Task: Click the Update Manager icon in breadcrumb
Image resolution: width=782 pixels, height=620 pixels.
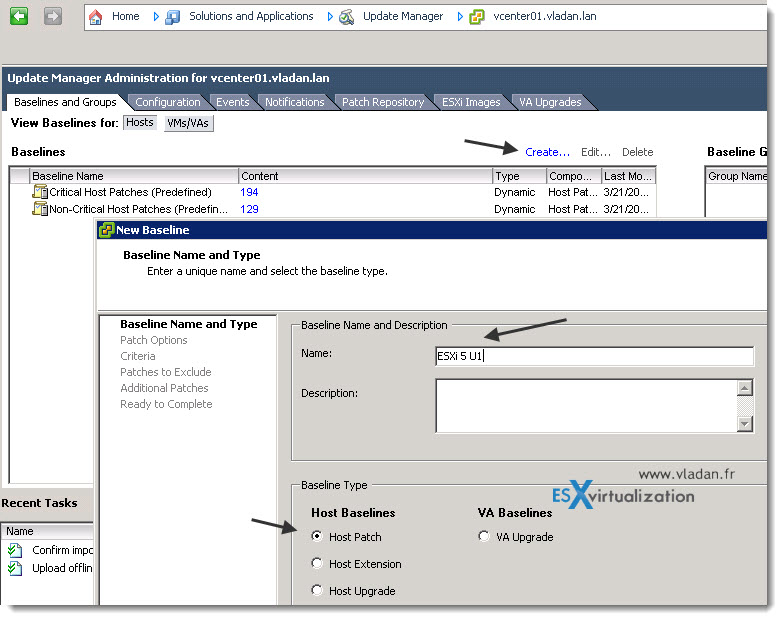Action: (x=347, y=17)
